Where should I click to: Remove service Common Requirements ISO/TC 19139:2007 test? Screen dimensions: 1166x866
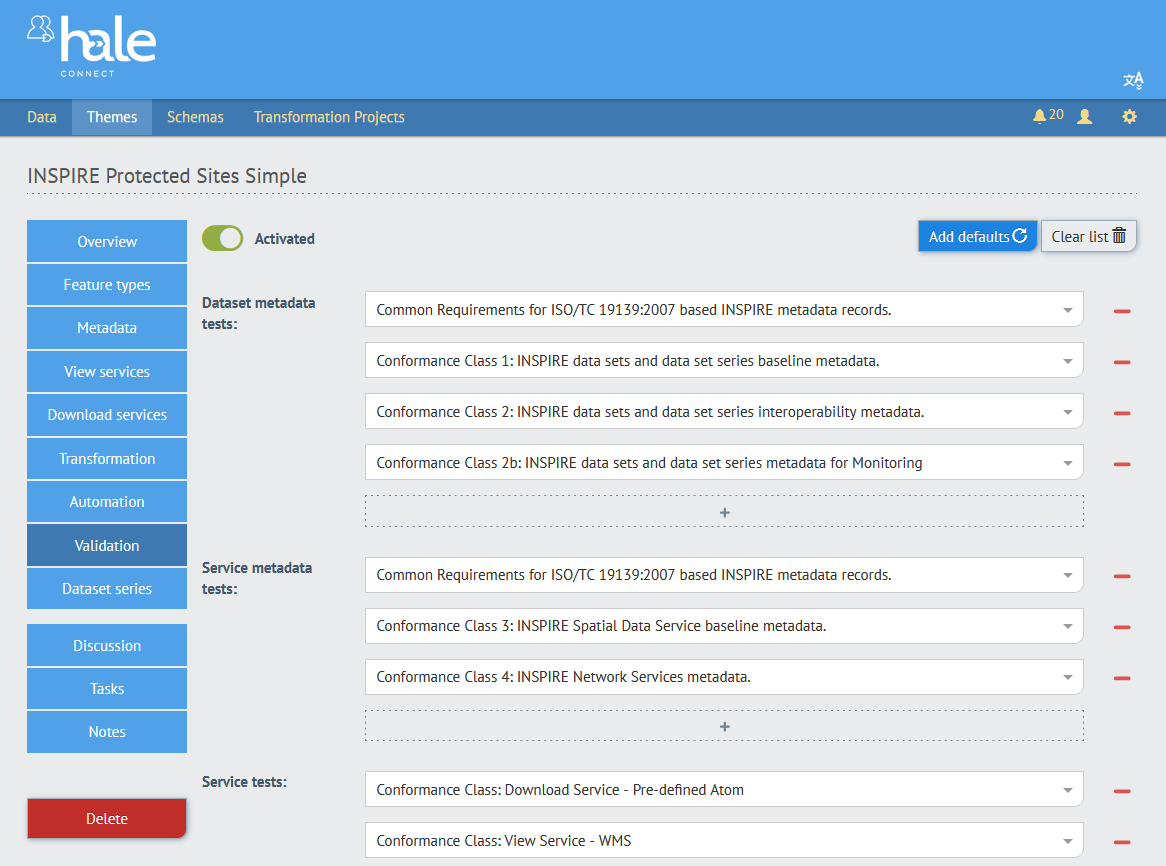click(x=1122, y=576)
